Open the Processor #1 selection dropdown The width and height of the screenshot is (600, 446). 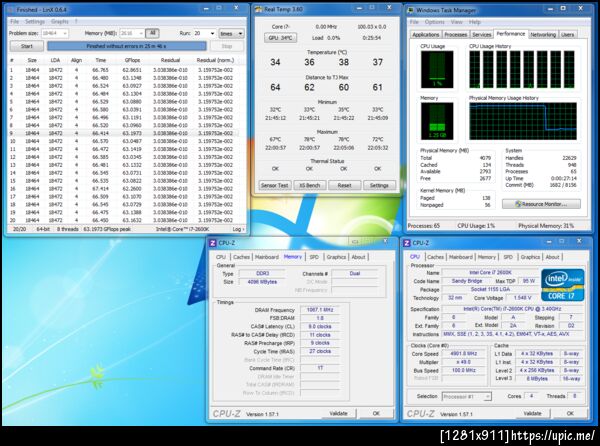[x=467, y=397]
